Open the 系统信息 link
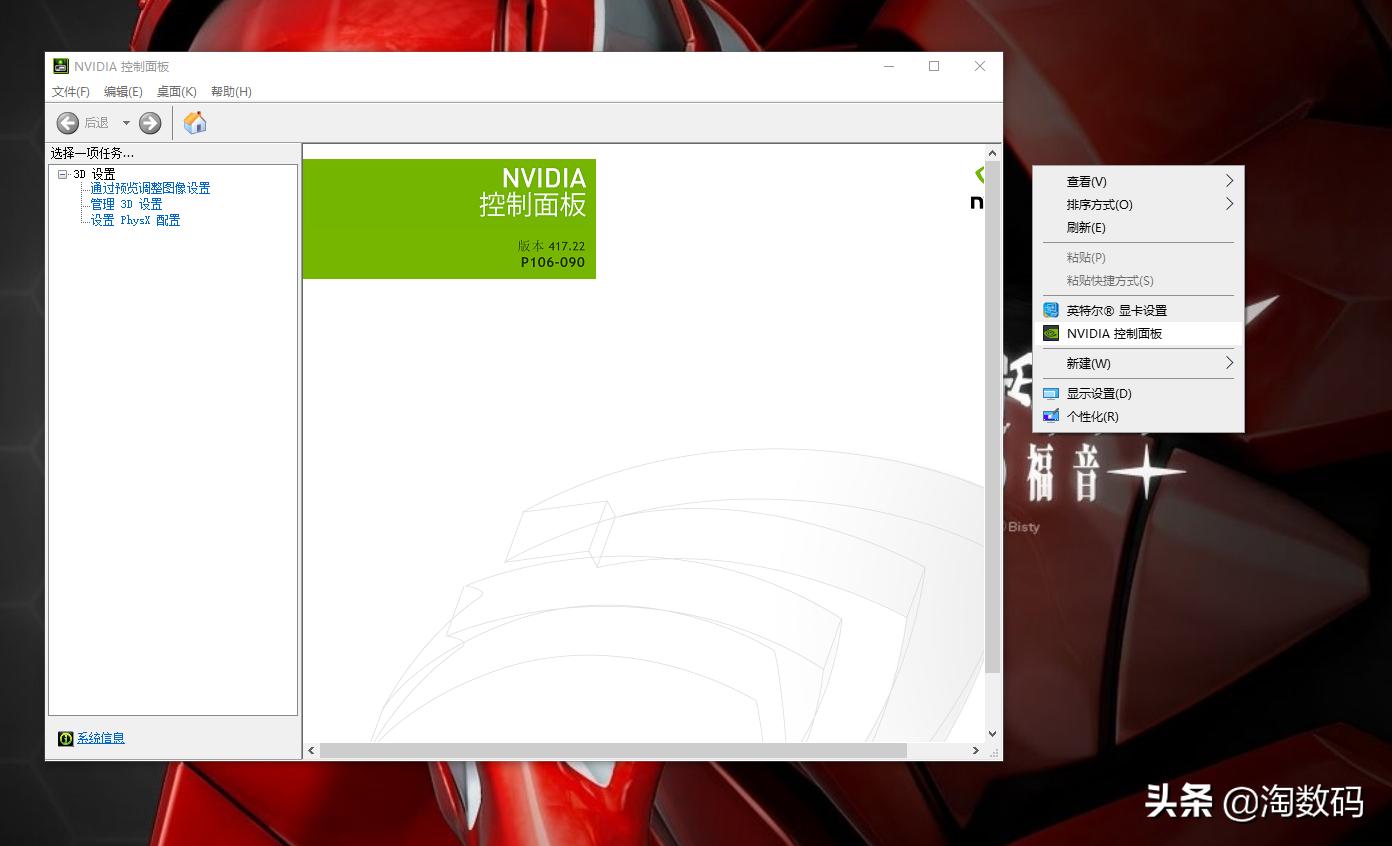This screenshot has width=1392, height=846. (x=101, y=738)
